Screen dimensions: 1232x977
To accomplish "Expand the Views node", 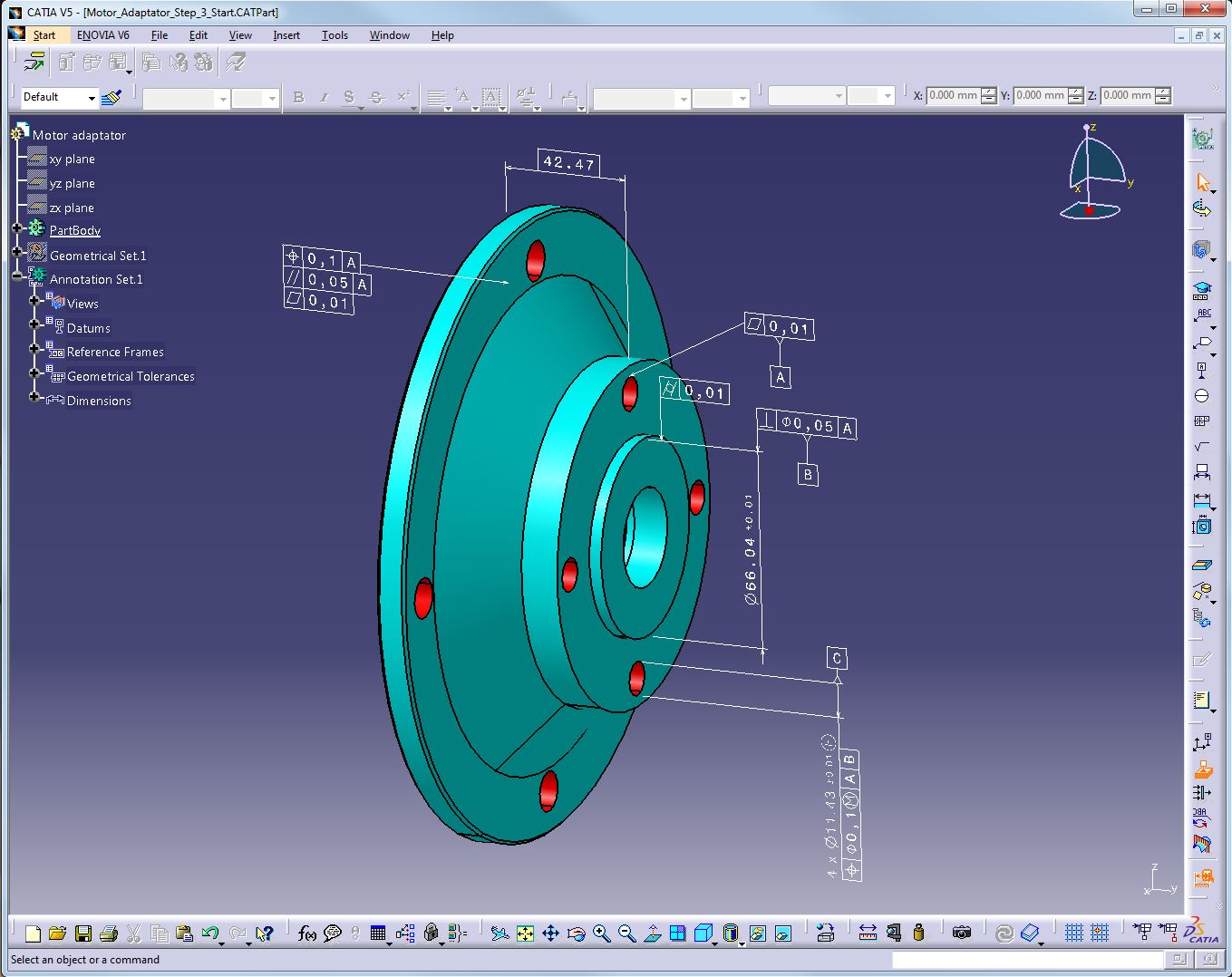I will [x=34, y=300].
